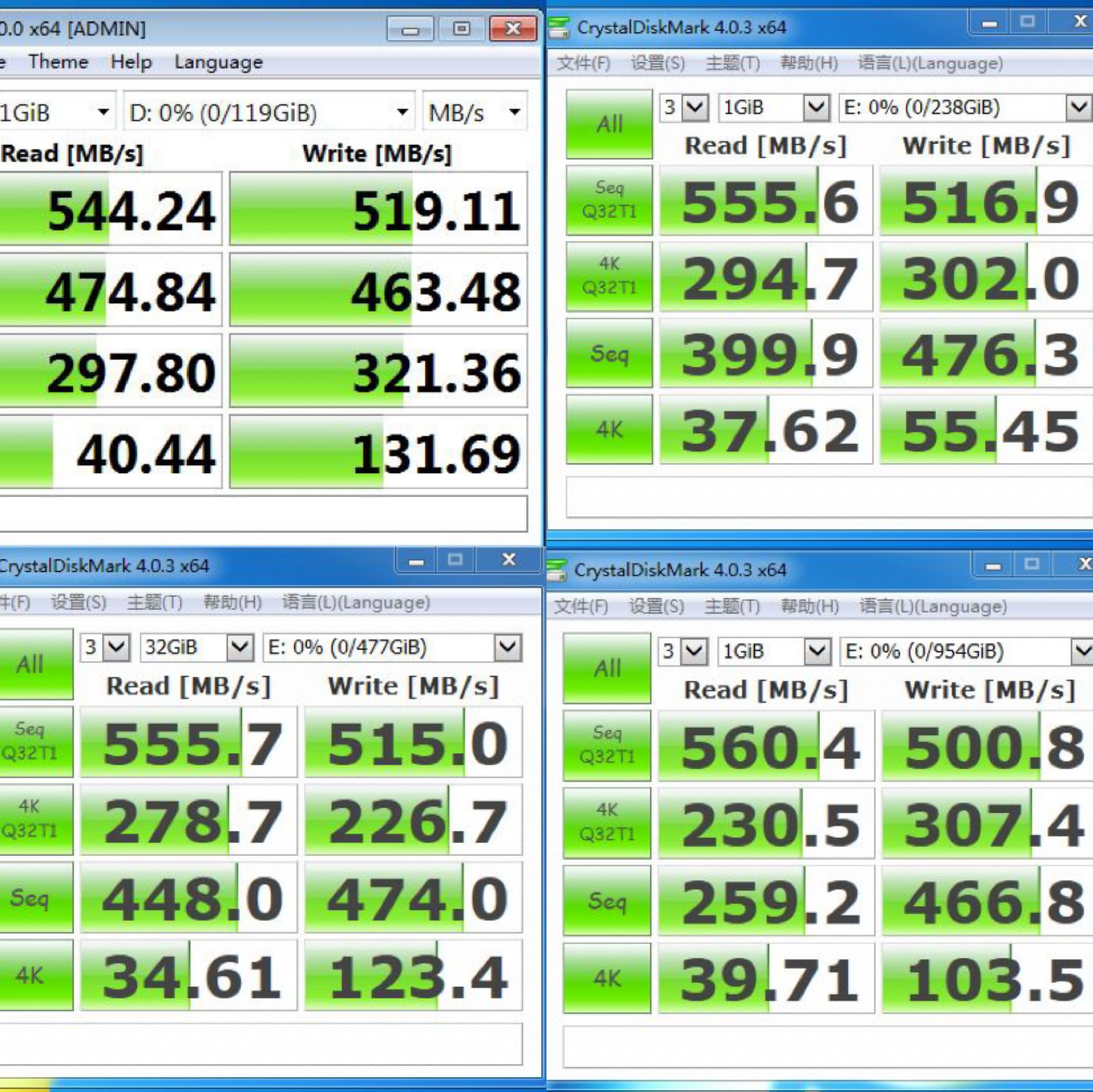1093x1092 pixels.
Task: Close the ADMIN CrystalDiskMark window
Action: [513, 29]
